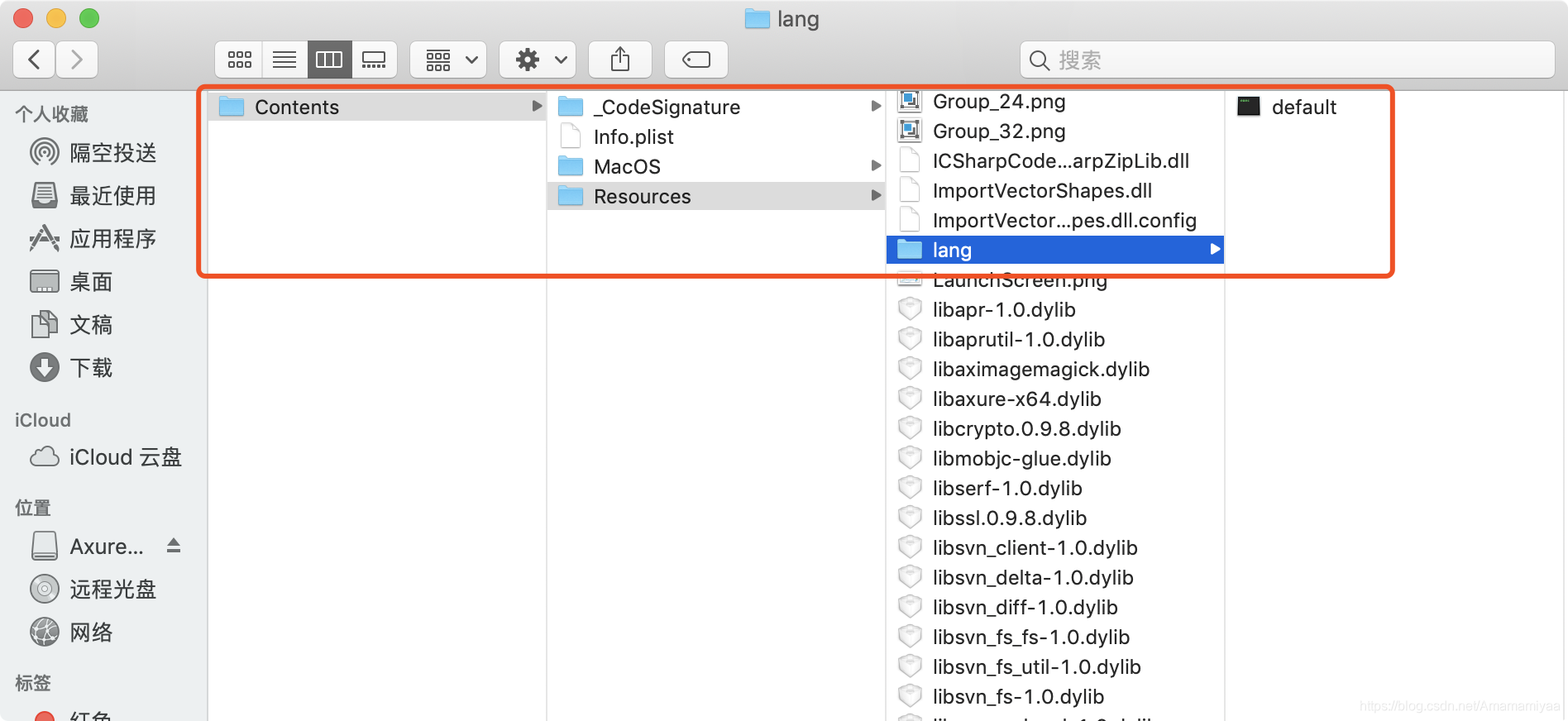Select libsvn_fs-1.0.dylib
Image resolution: width=1568 pixels, height=721 pixels.
point(1054,697)
